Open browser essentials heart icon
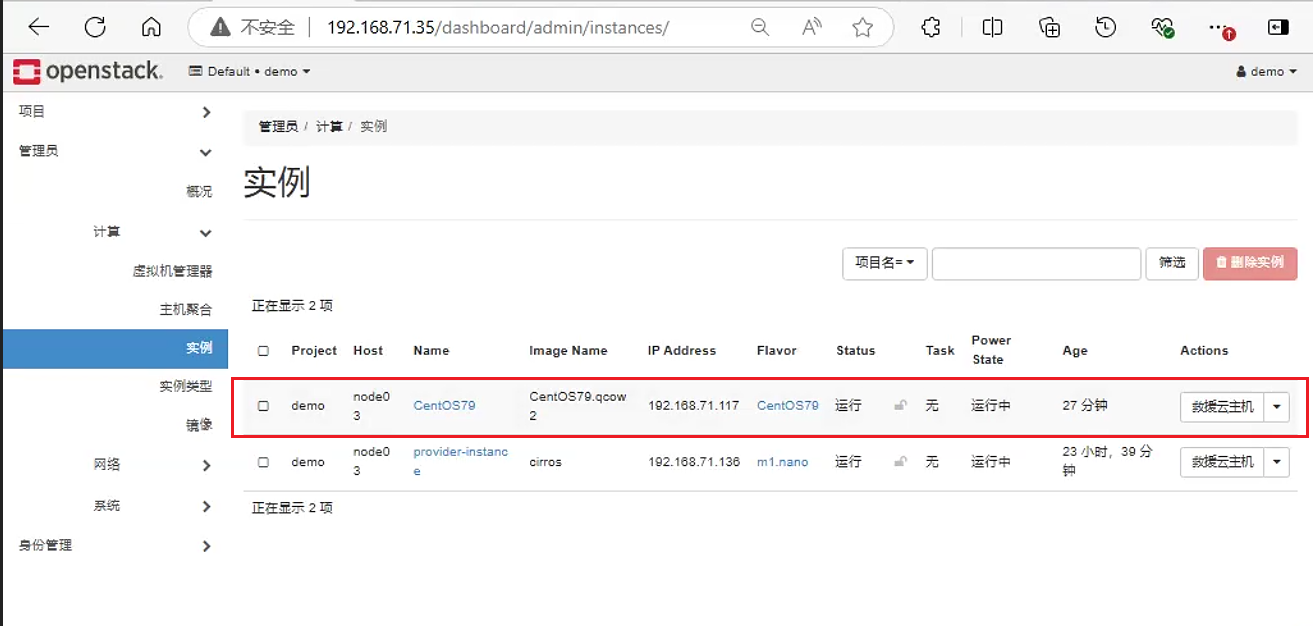The width and height of the screenshot is (1313, 626). coord(1162,28)
